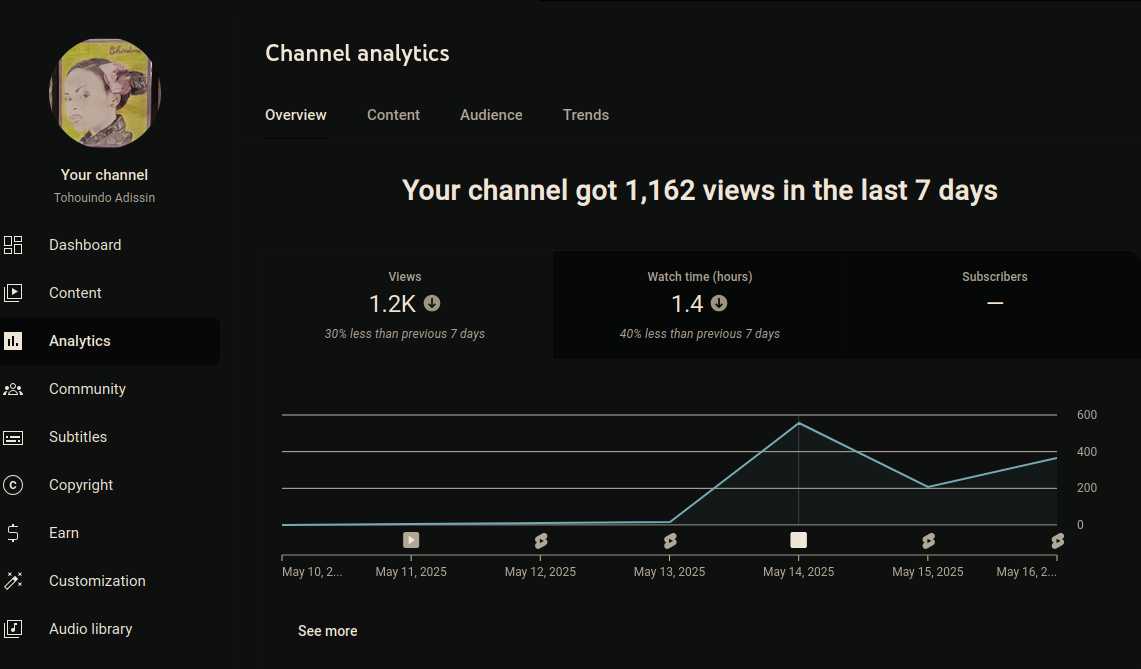
Task: Click the 40% less than previous 7 days text
Action: pos(699,333)
